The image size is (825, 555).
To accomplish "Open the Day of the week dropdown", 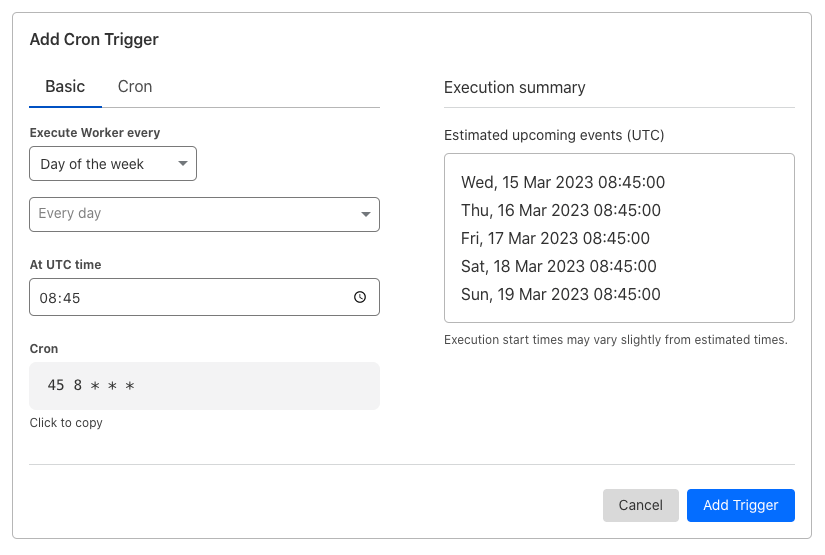I will pyautogui.click(x=113, y=164).
